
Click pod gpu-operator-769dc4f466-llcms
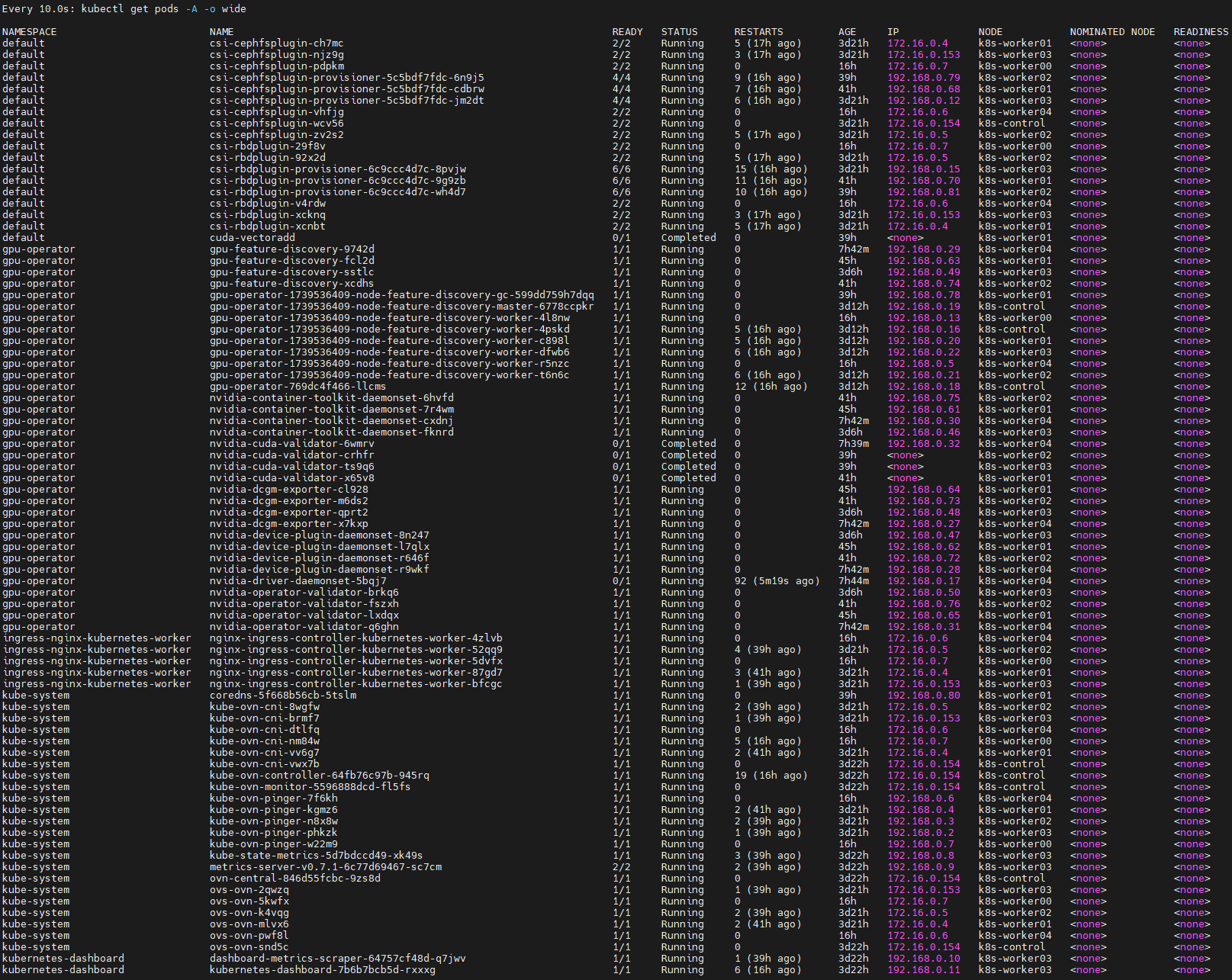[x=298, y=387]
